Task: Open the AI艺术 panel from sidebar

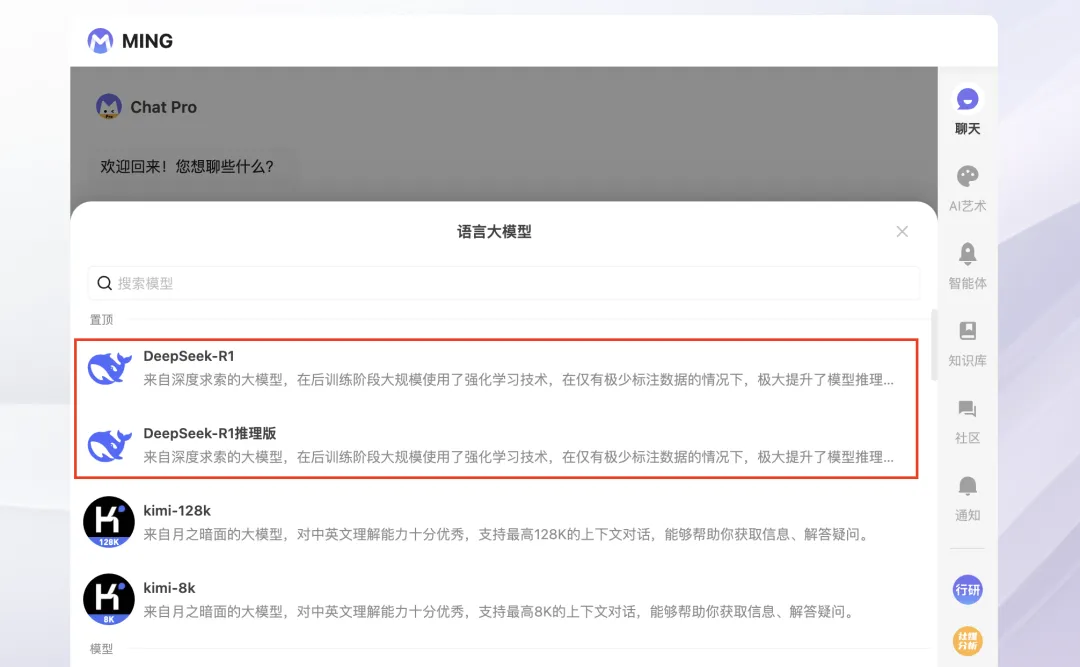Action: [966, 184]
